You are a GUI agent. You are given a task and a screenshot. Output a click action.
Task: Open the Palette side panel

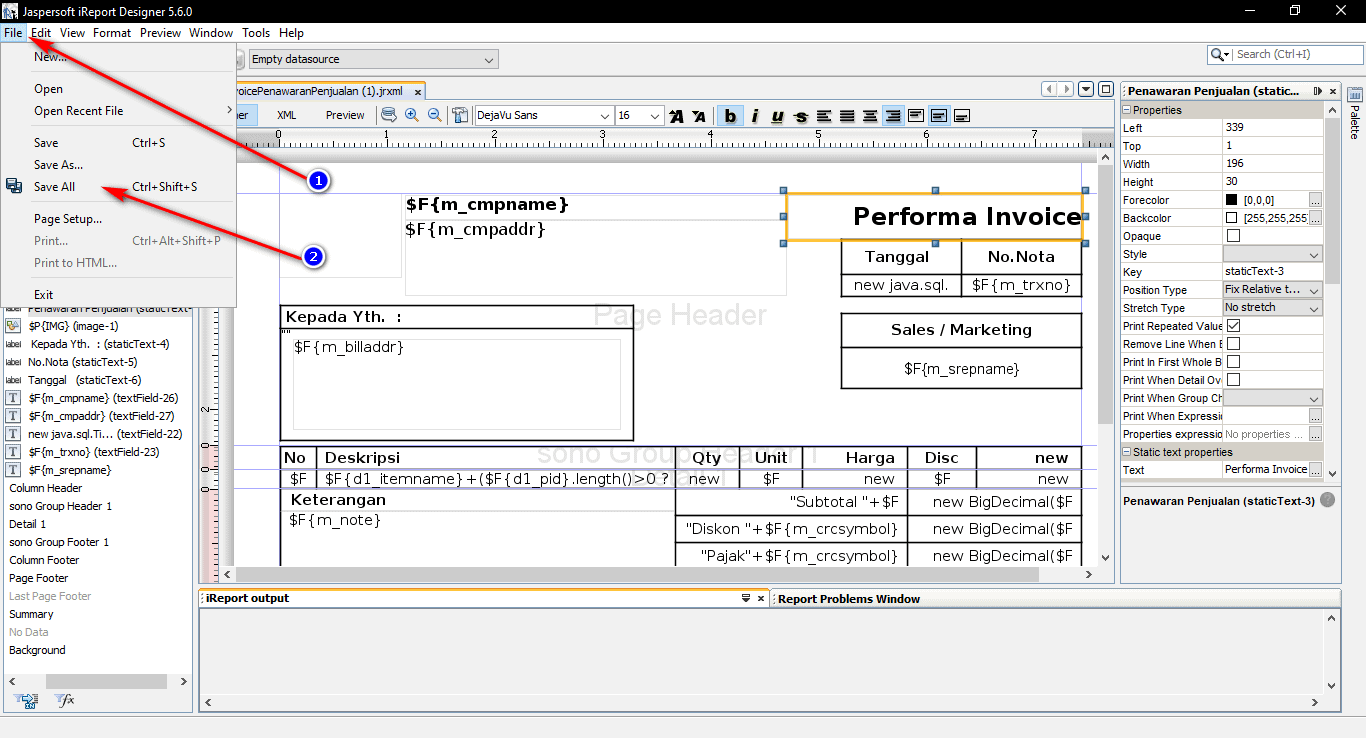1355,114
